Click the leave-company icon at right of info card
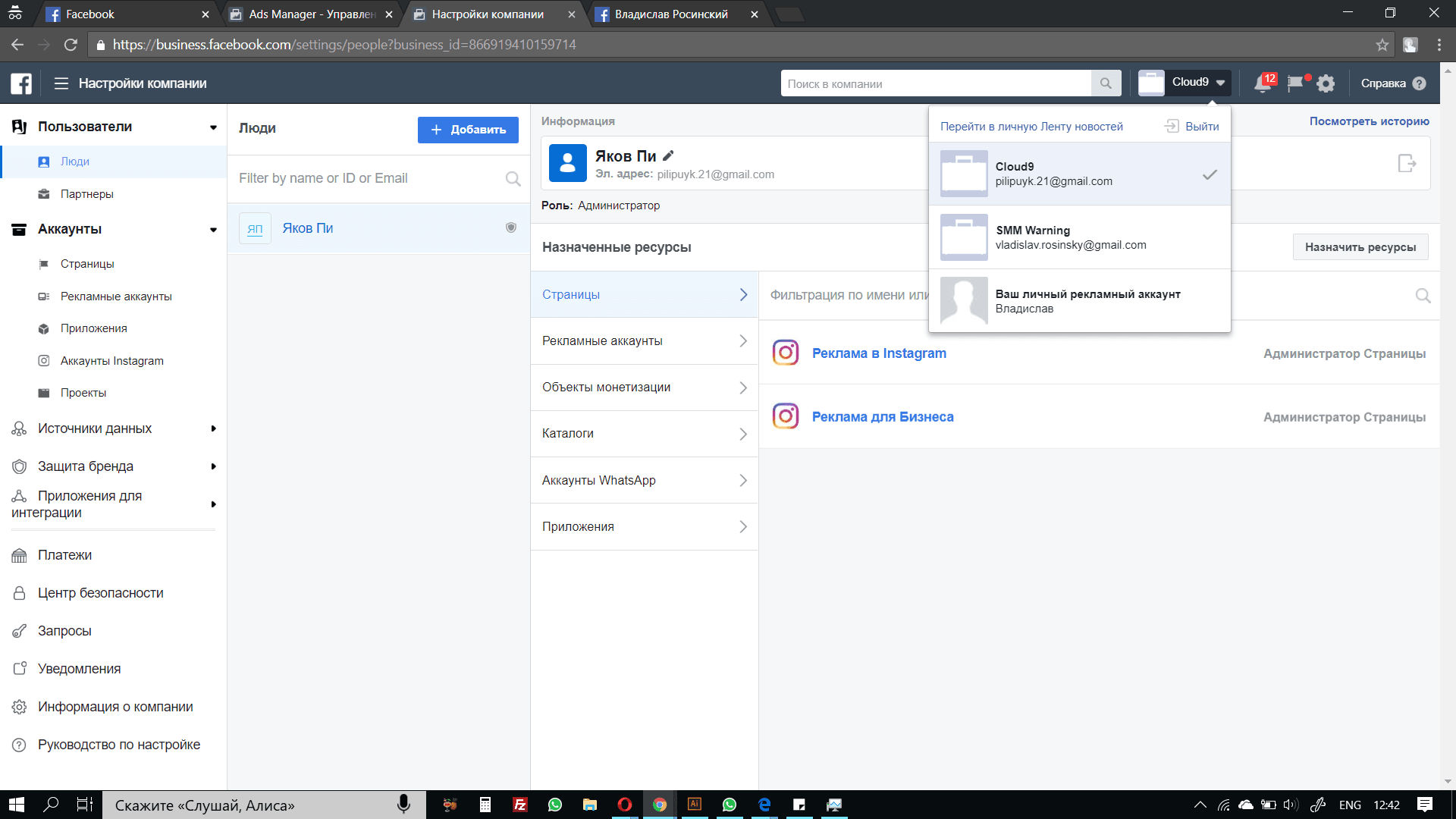 pyautogui.click(x=1407, y=163)
